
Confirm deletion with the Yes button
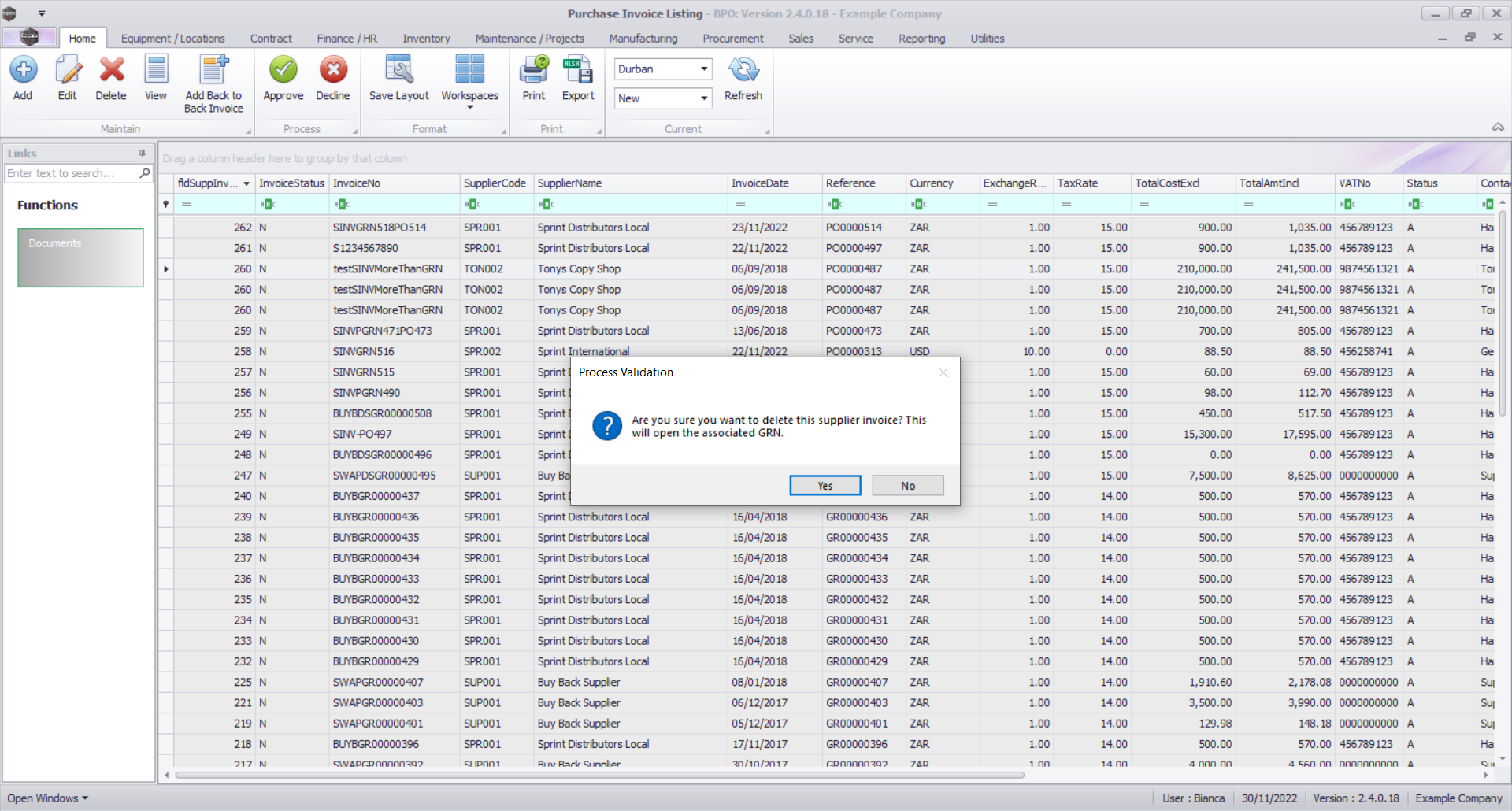click(825, 486)
